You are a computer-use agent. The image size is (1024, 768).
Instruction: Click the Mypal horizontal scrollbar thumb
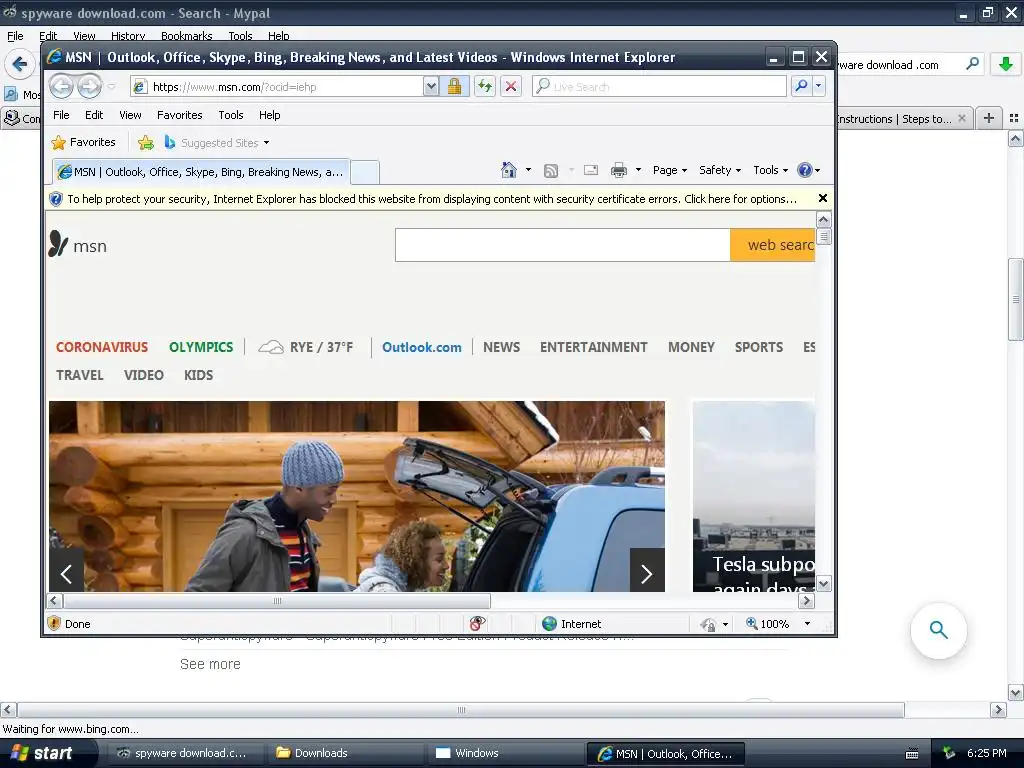pos(460,710)
